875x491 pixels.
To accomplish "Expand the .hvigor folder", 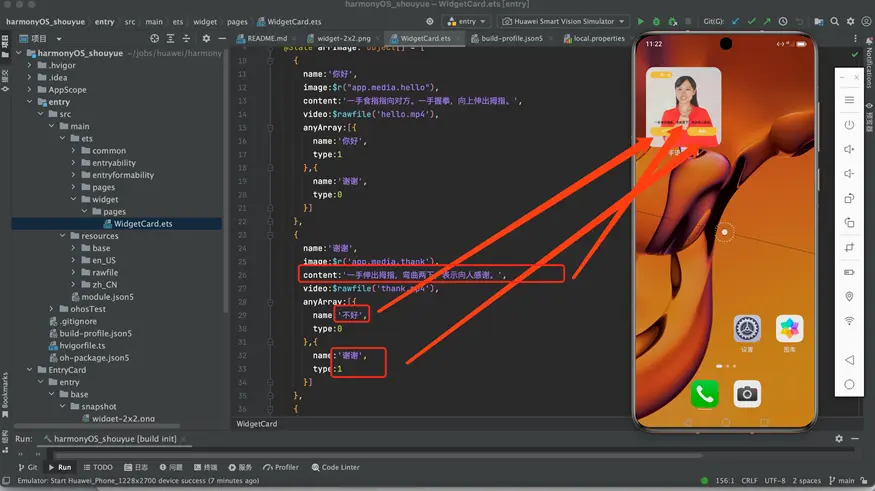I will (x=30, y=65).
